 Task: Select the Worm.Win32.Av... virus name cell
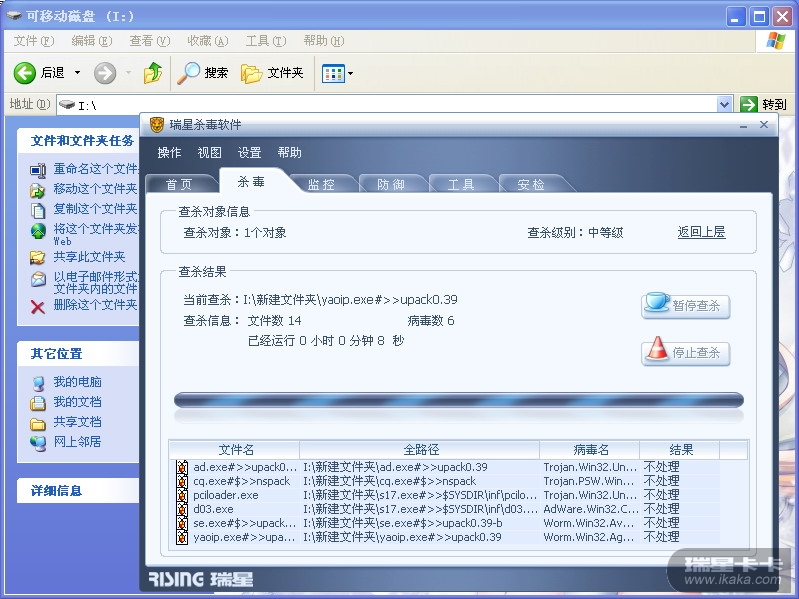(590, 523)
